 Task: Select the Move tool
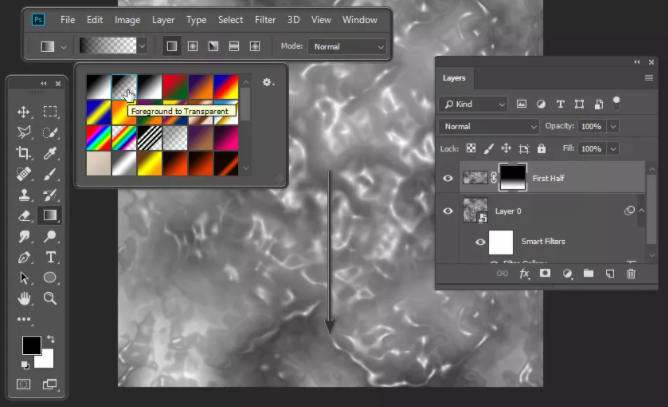23,112
